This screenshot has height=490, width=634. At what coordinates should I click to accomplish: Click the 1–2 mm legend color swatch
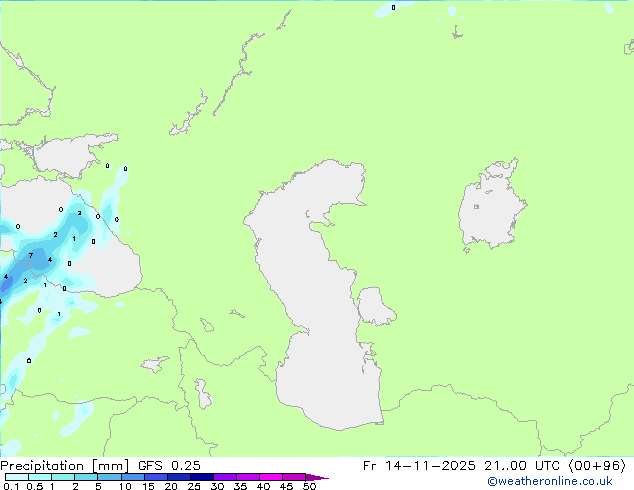point(63,477)
